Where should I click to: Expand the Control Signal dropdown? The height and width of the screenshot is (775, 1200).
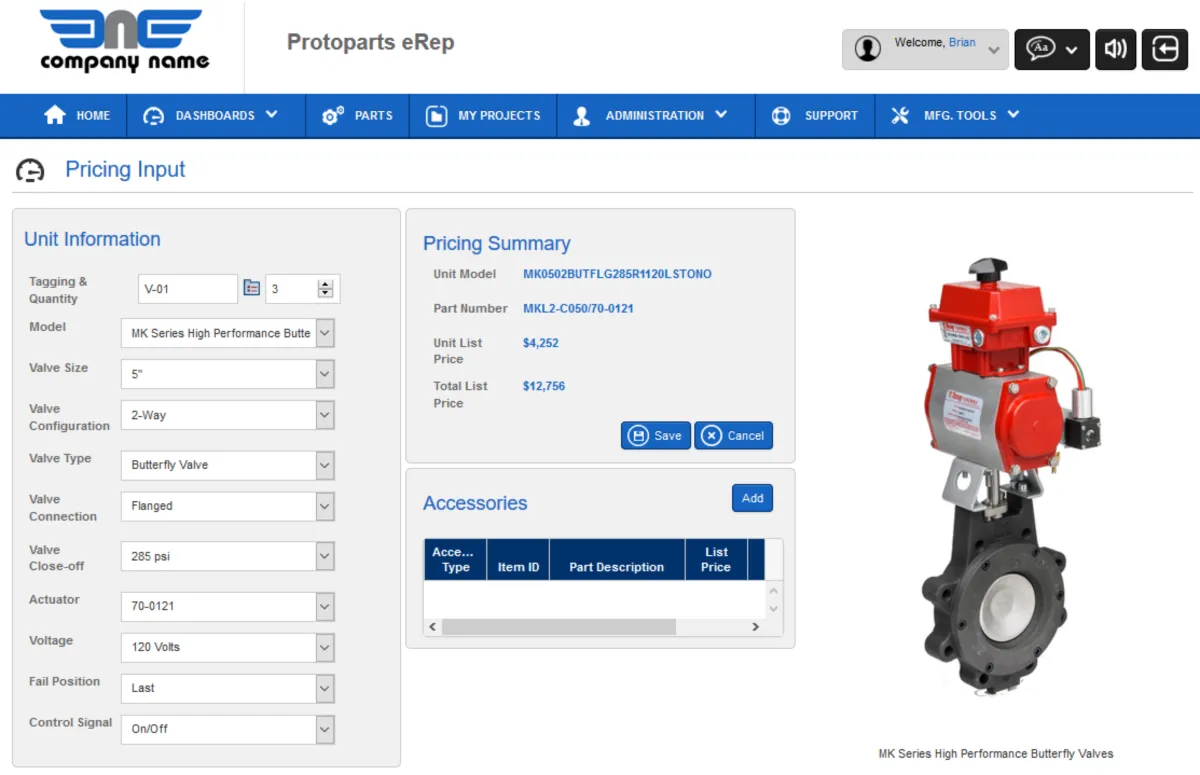(324, 729)
